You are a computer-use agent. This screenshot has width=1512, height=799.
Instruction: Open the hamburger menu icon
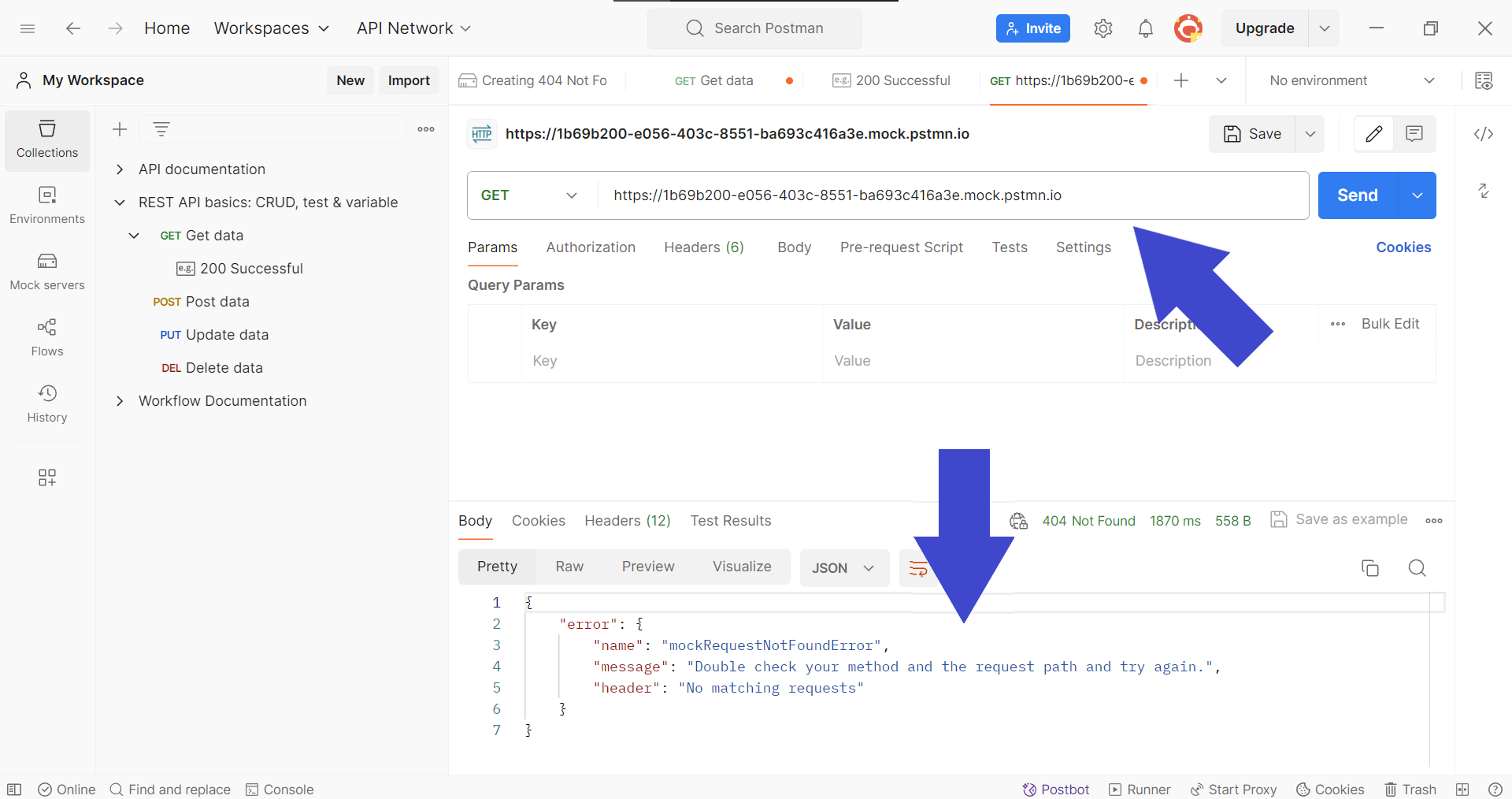click(x=28, y=28)
